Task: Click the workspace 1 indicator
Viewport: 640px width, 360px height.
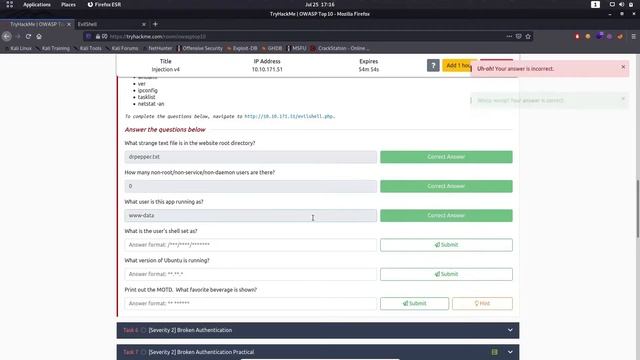Action: coord(595,4)
